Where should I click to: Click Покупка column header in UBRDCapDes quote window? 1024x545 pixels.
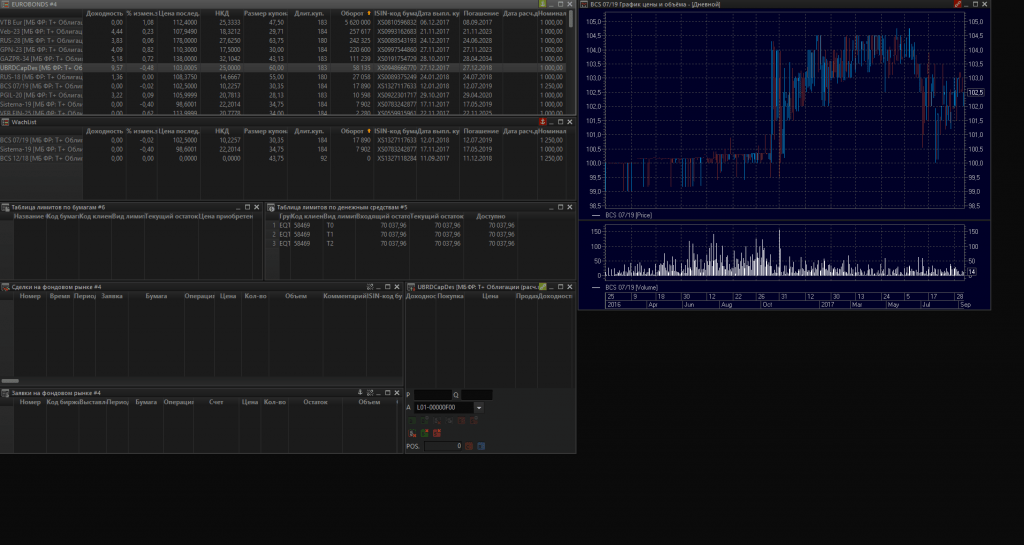click(450, 296)
